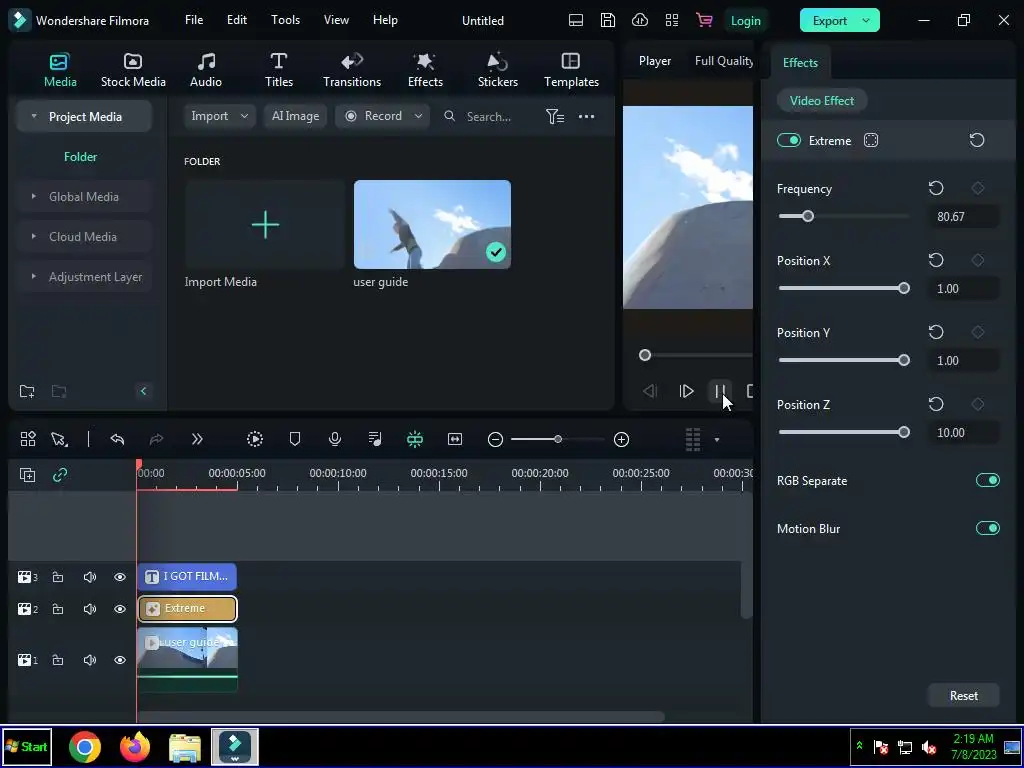Screen dimensions: 1024x768
Task: Click the zoom in timeline plus icon
Action: [x=621, y=440]
